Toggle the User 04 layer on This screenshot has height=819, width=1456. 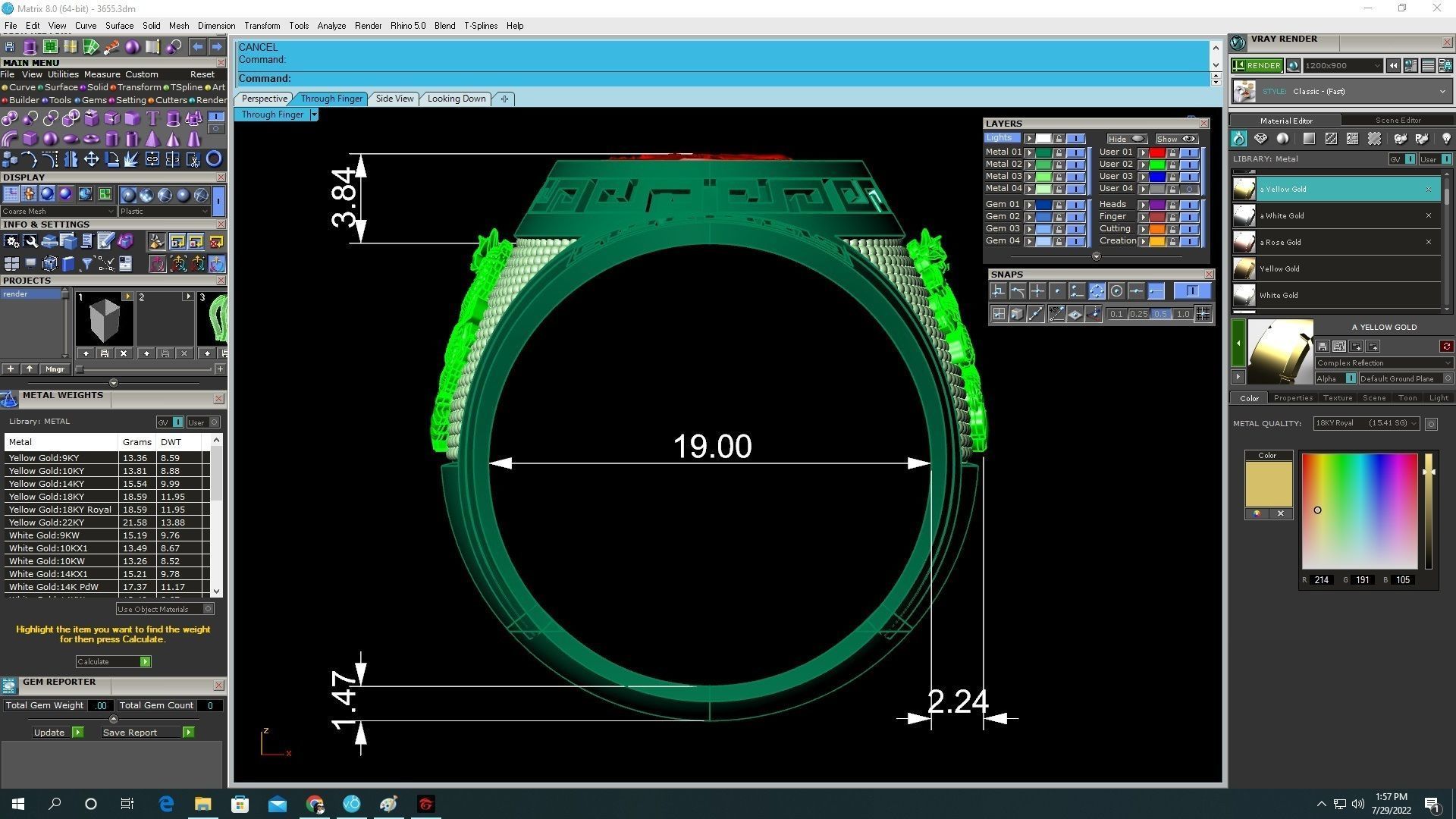[x=1189, y=189]
